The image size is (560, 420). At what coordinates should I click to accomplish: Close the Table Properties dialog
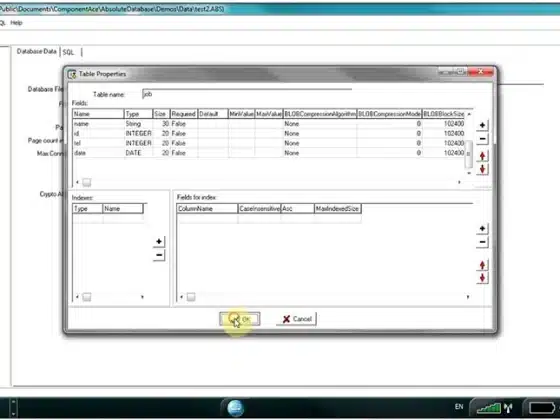[481, 72]
